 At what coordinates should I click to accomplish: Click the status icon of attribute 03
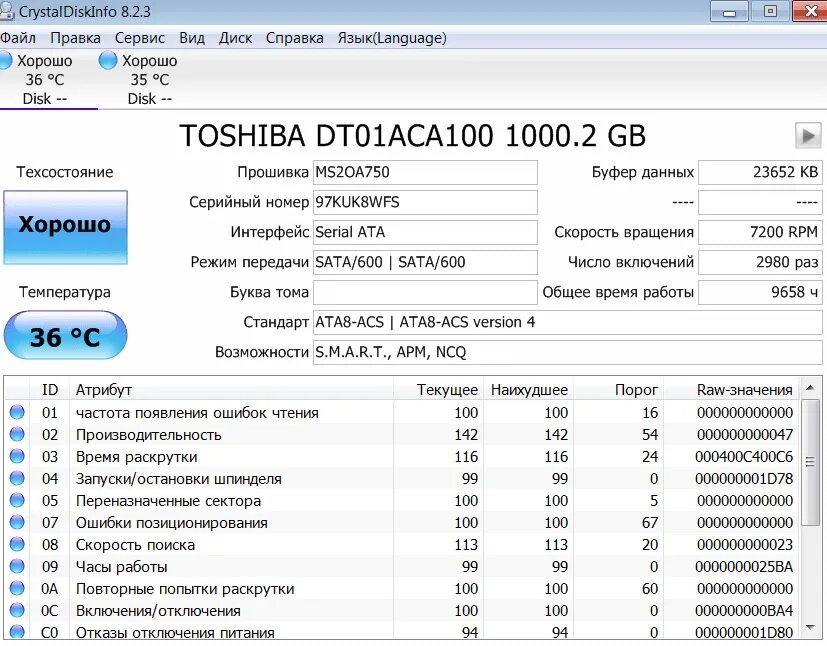(17, 456)
